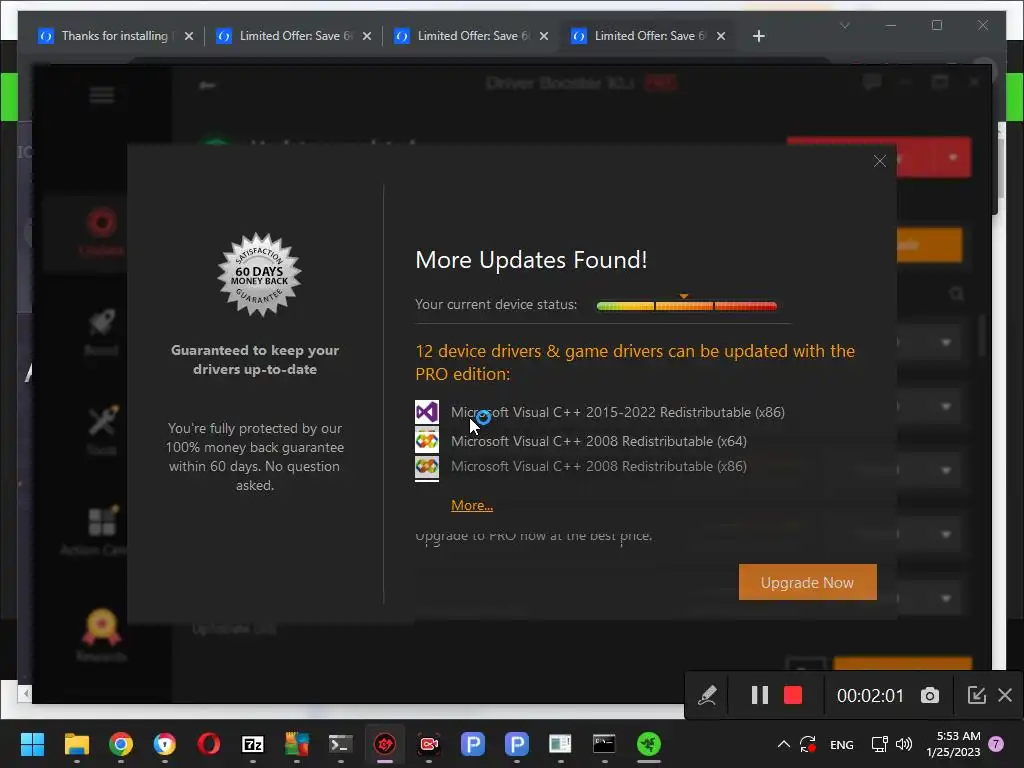The height and width of the screenshot is (768, 1024).
Task: Stop the screen recording
Action: coord(793,695)
